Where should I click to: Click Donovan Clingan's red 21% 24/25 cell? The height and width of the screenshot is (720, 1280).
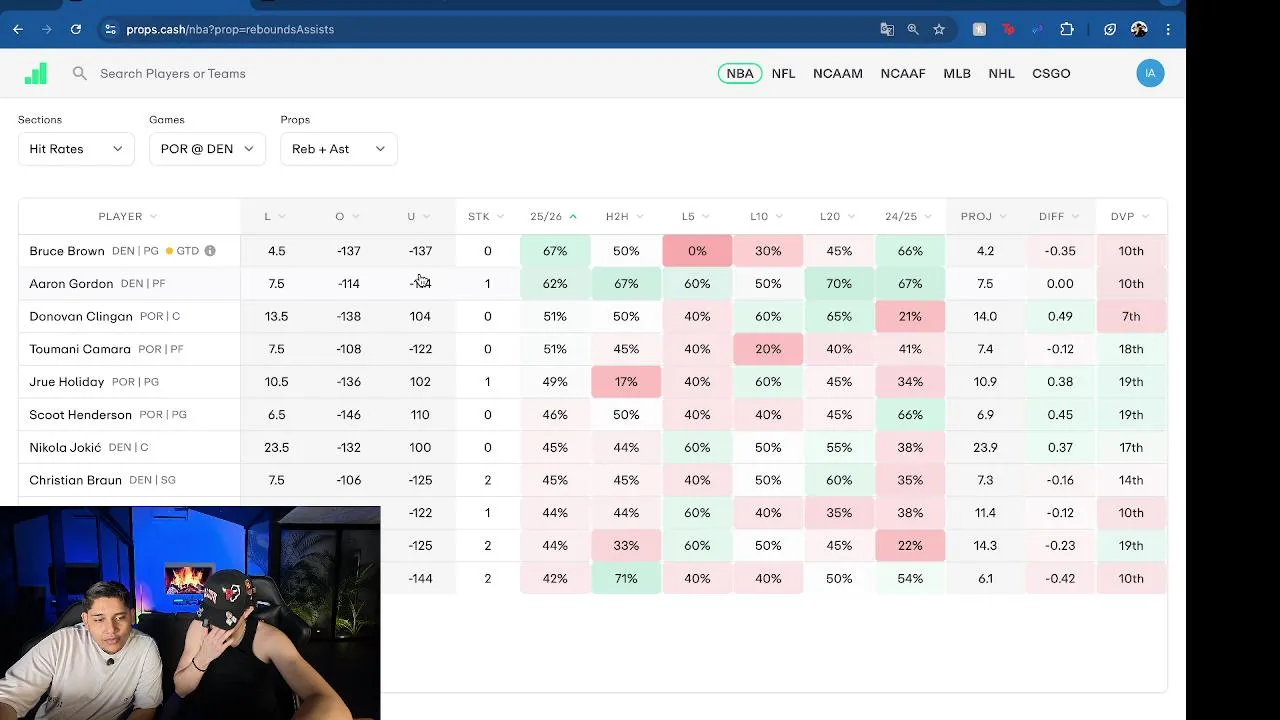coord(910,316)
